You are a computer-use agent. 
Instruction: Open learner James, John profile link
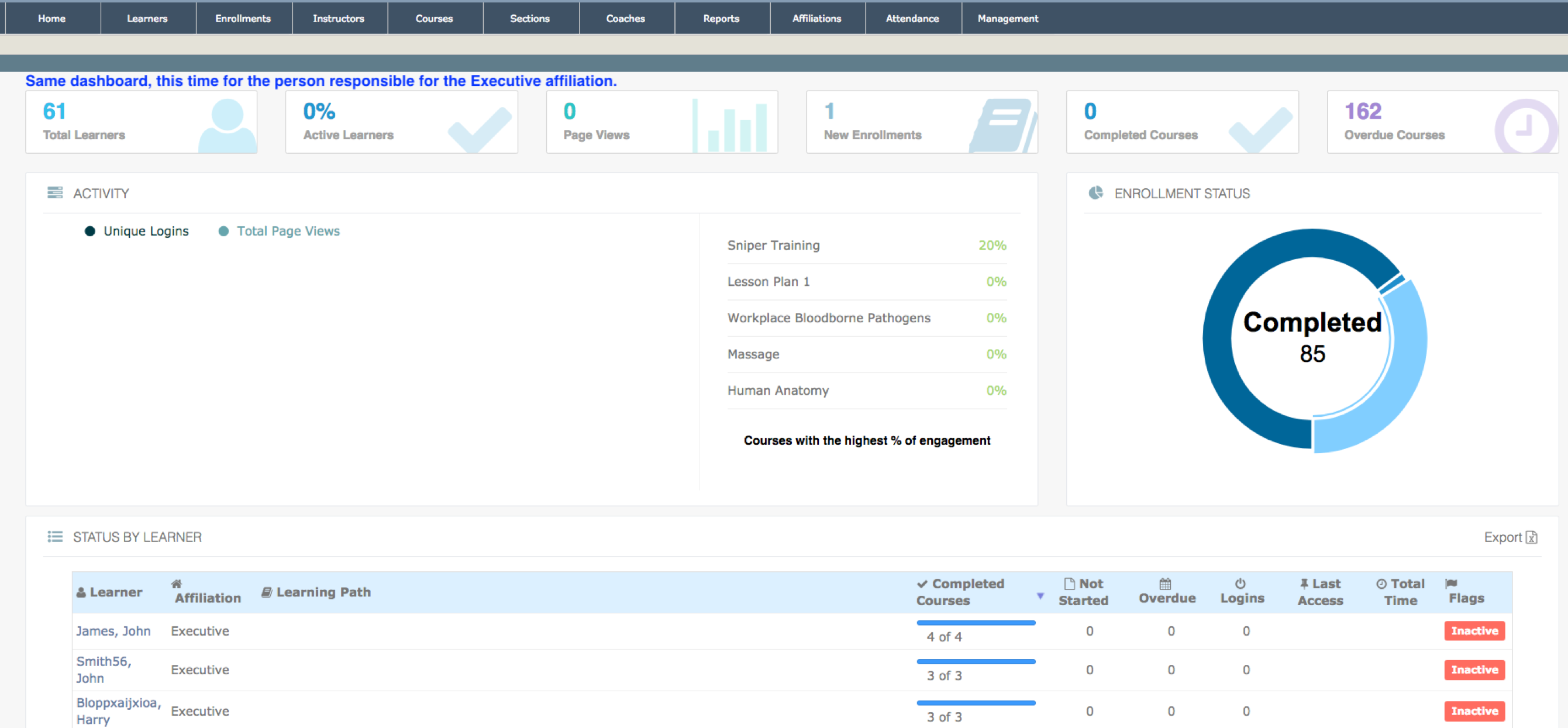tap(113, 631)
